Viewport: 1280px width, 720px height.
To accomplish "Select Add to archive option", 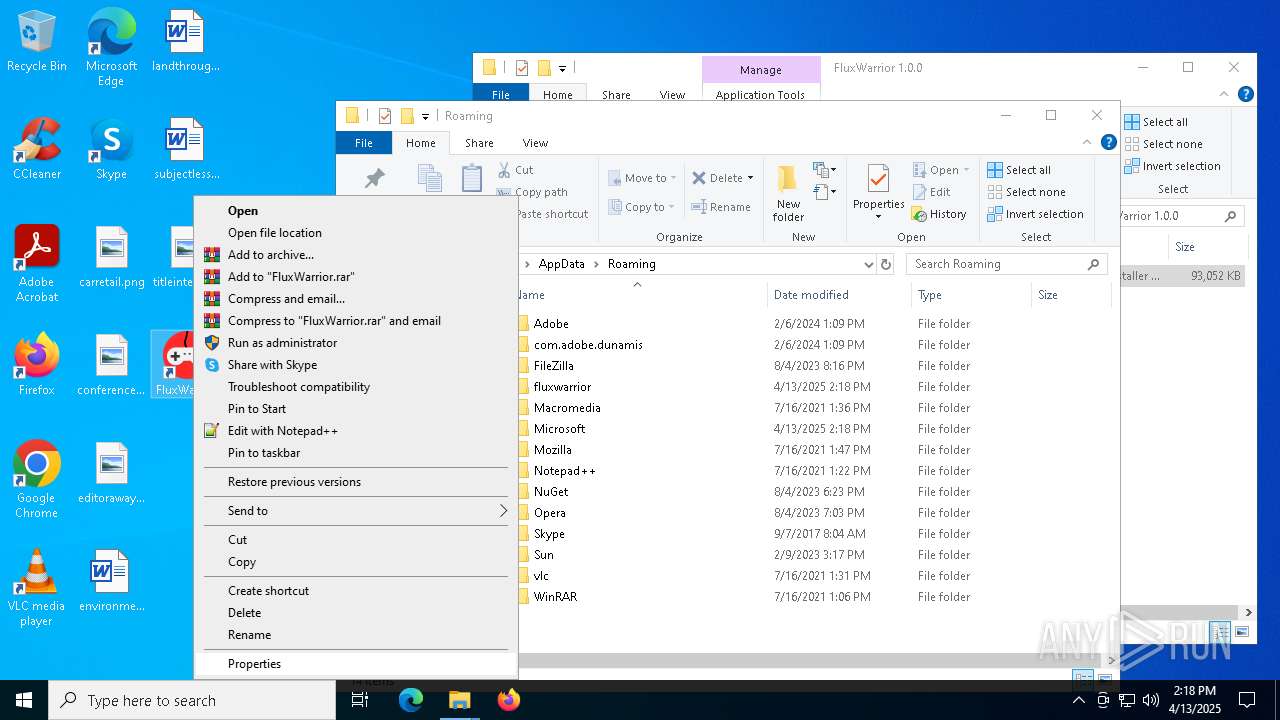I will coord(356,255).
